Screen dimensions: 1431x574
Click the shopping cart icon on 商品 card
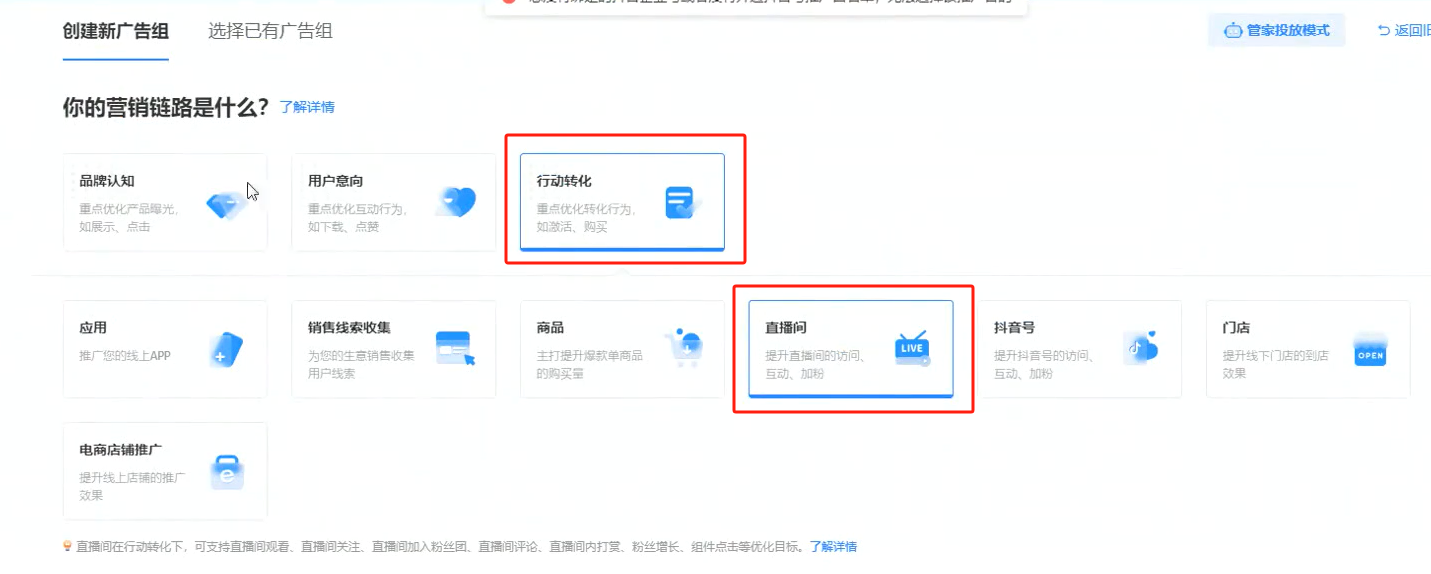(x=685, y=348)
